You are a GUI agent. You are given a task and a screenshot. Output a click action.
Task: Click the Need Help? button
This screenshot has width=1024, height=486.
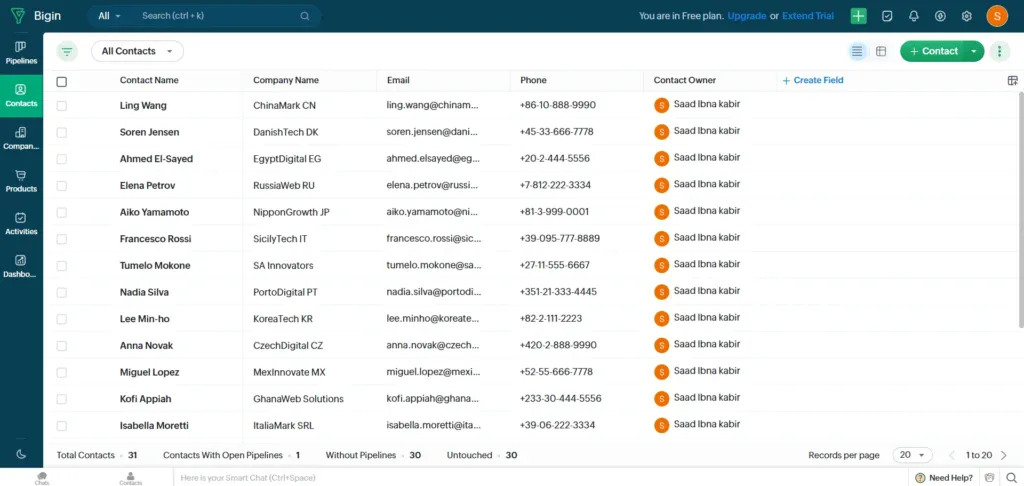(x=944, y=478)
